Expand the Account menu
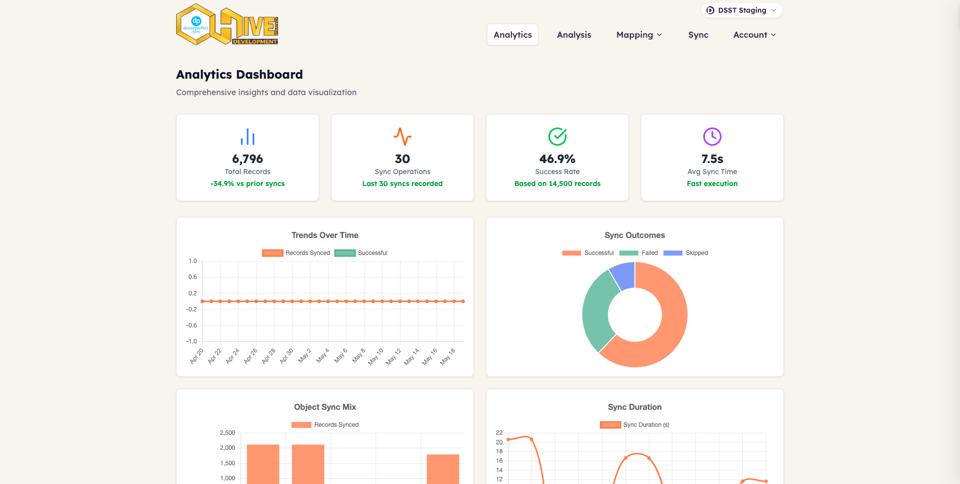The width and height of the screenshot is (960, 484). 754,35
